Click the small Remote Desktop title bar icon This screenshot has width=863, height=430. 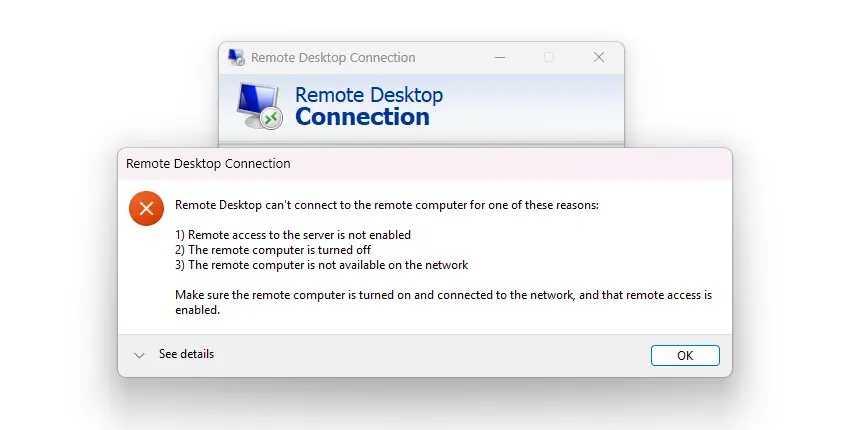point(236,57)
